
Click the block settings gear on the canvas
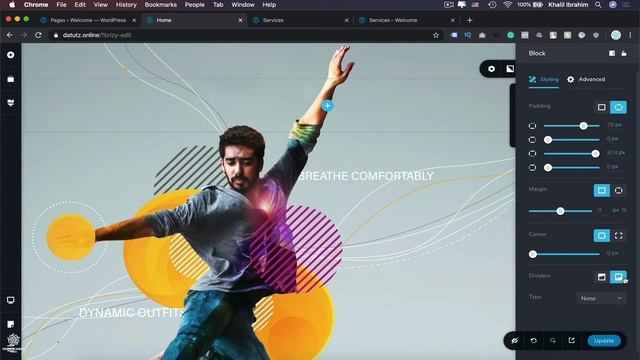tap(491, 69)
